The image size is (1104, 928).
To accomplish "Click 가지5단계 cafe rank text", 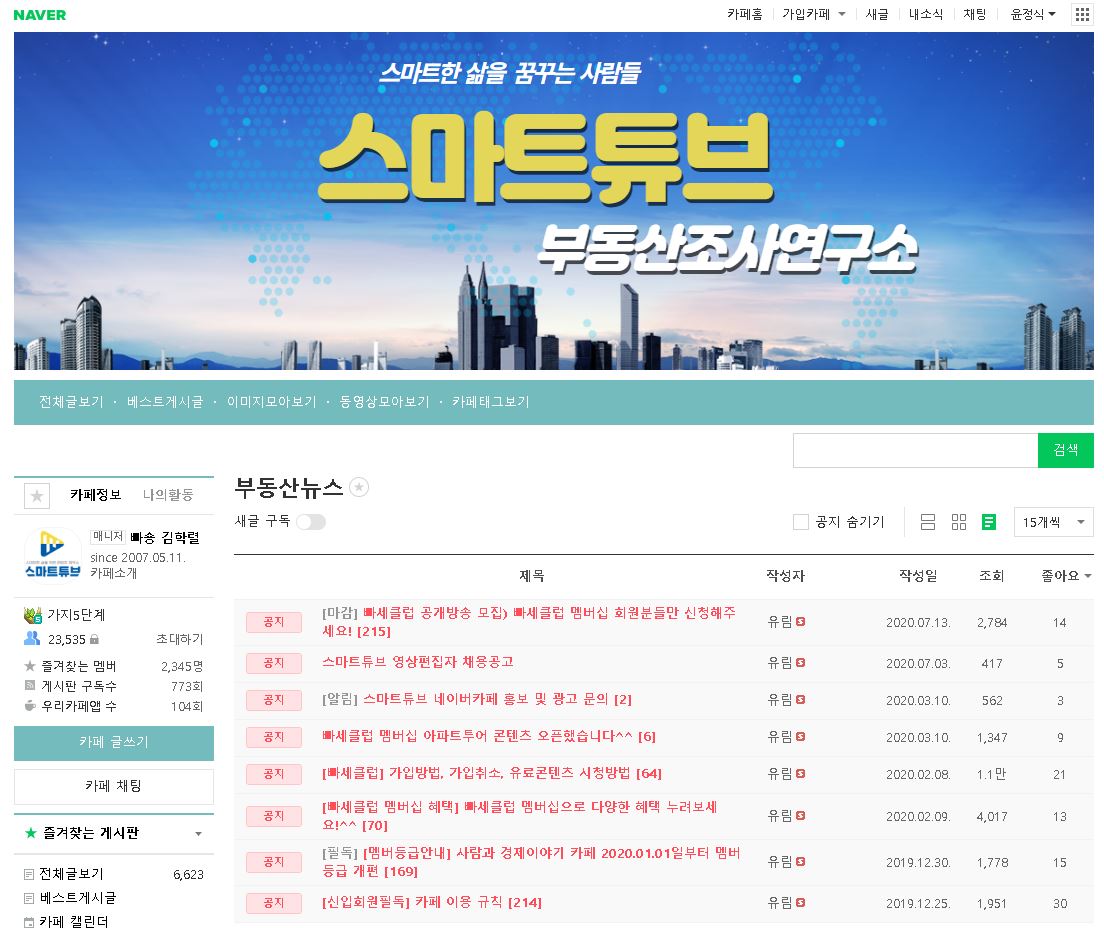I will click(x=76, y=615).
